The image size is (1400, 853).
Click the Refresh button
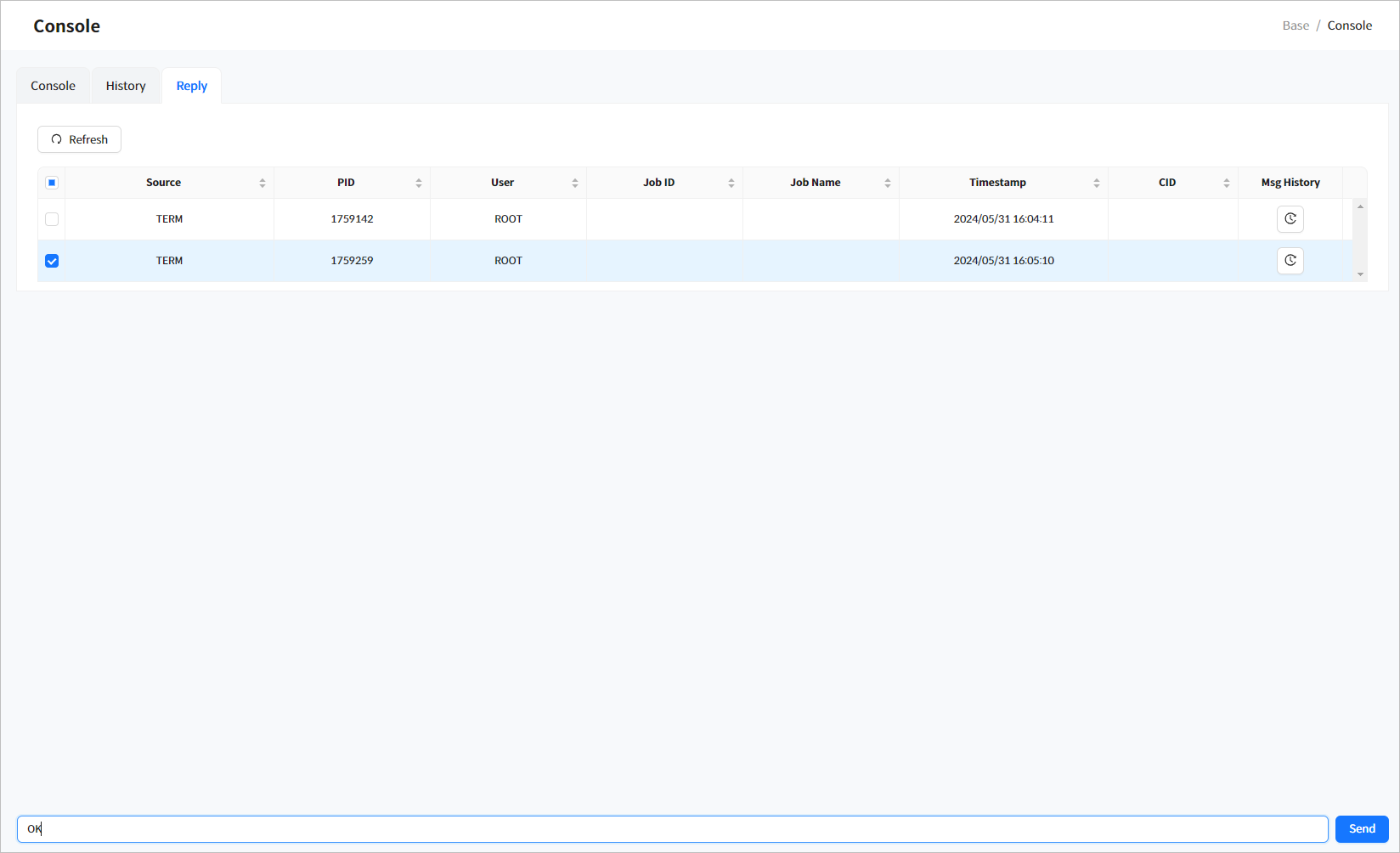(79, 139)
